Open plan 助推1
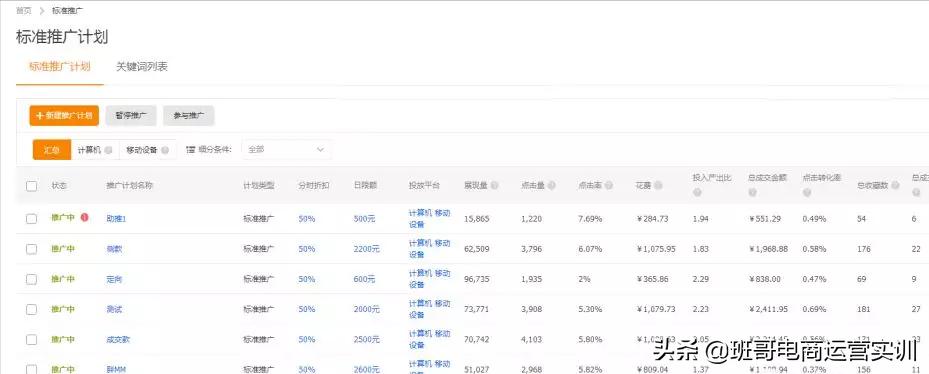This screenshot has width=929, height=374. (x=116, y=219)
